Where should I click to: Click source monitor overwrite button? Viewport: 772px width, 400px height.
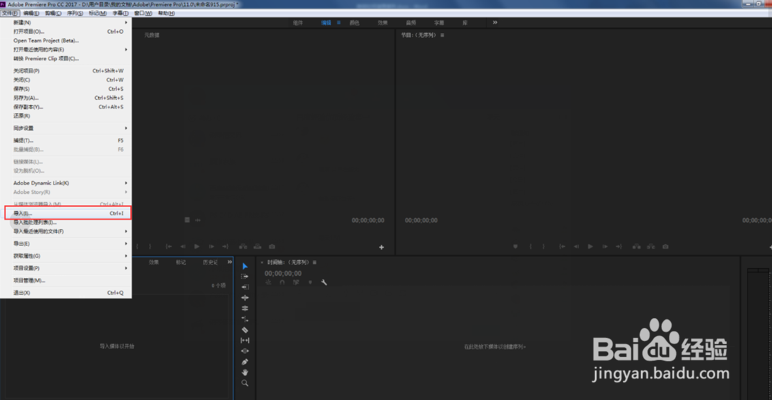pyautogui.click(x=257, y=246)
